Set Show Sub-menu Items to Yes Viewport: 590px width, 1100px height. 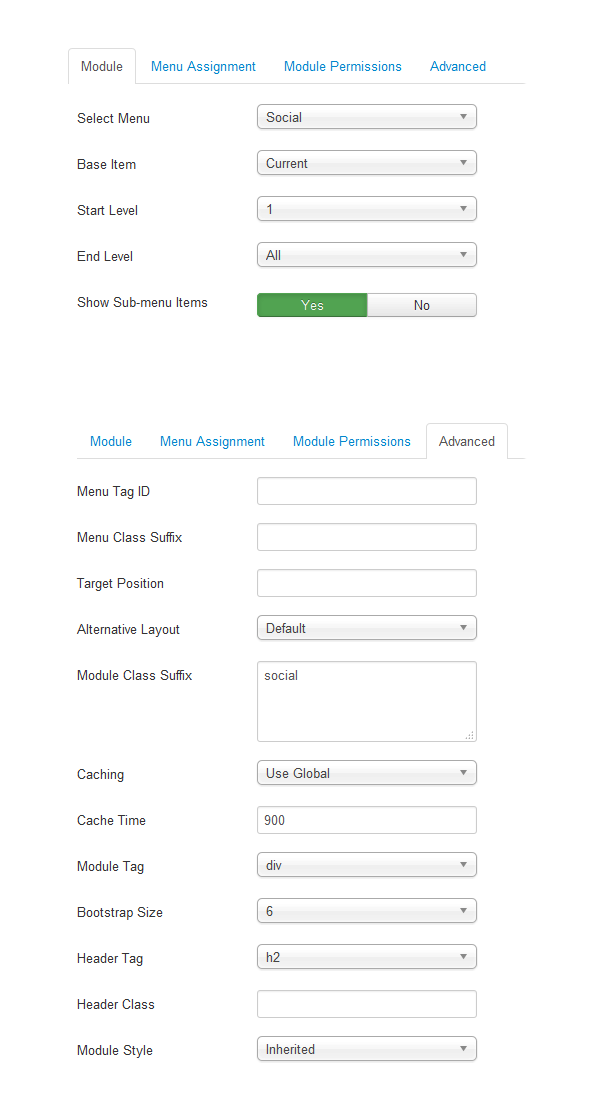pos(311,305)
